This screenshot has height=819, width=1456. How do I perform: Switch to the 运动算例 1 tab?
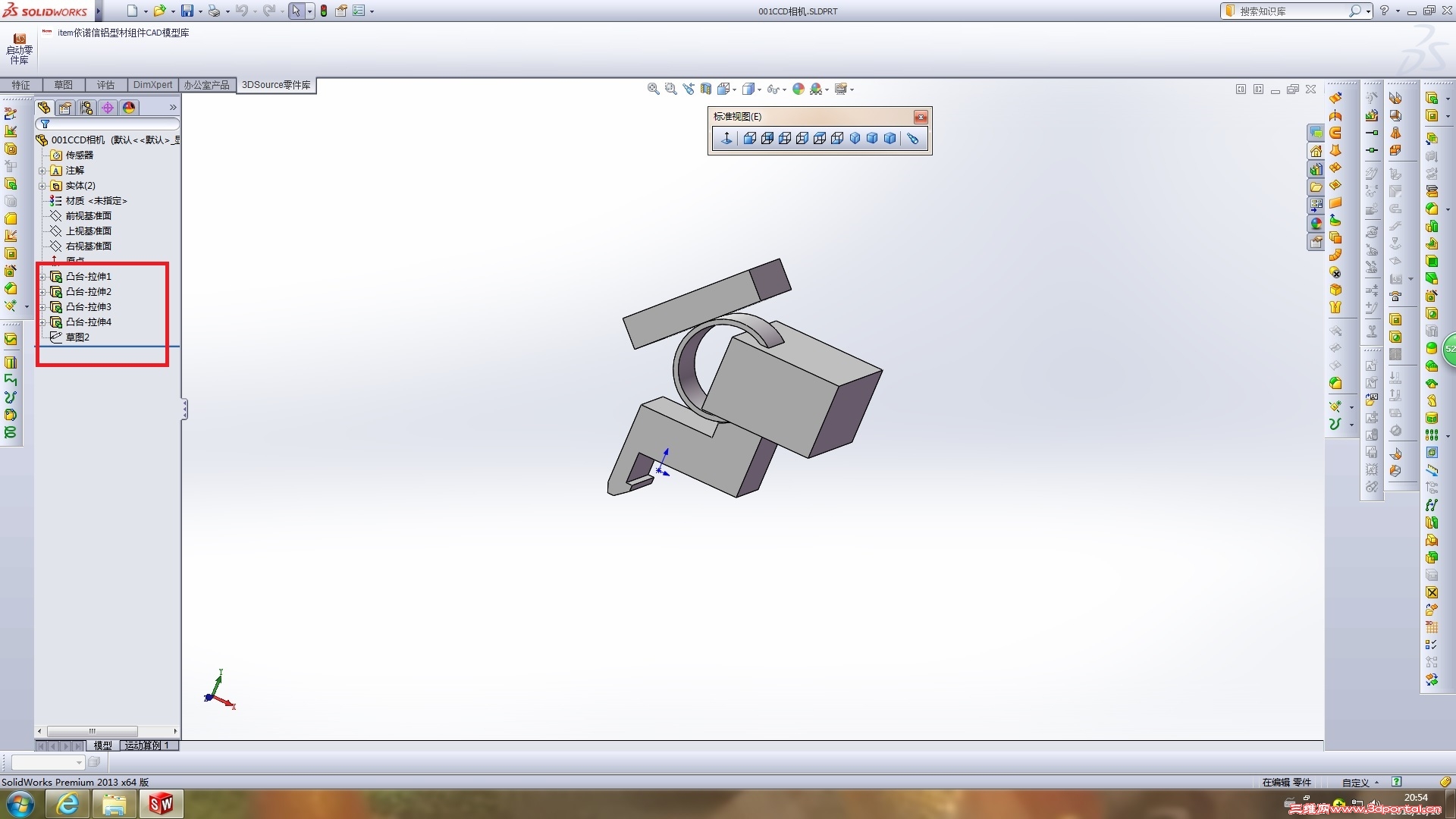coord(148,745)
